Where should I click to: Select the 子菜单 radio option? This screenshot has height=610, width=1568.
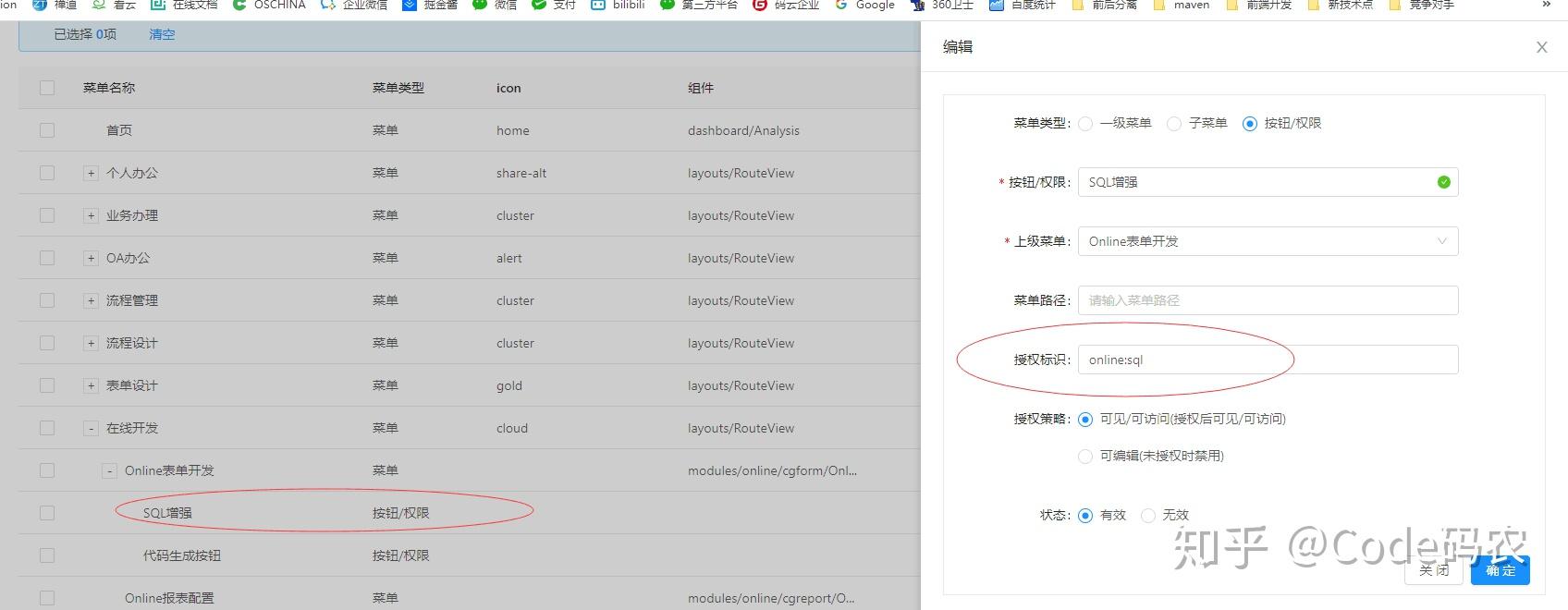[x=1174, y=124]
